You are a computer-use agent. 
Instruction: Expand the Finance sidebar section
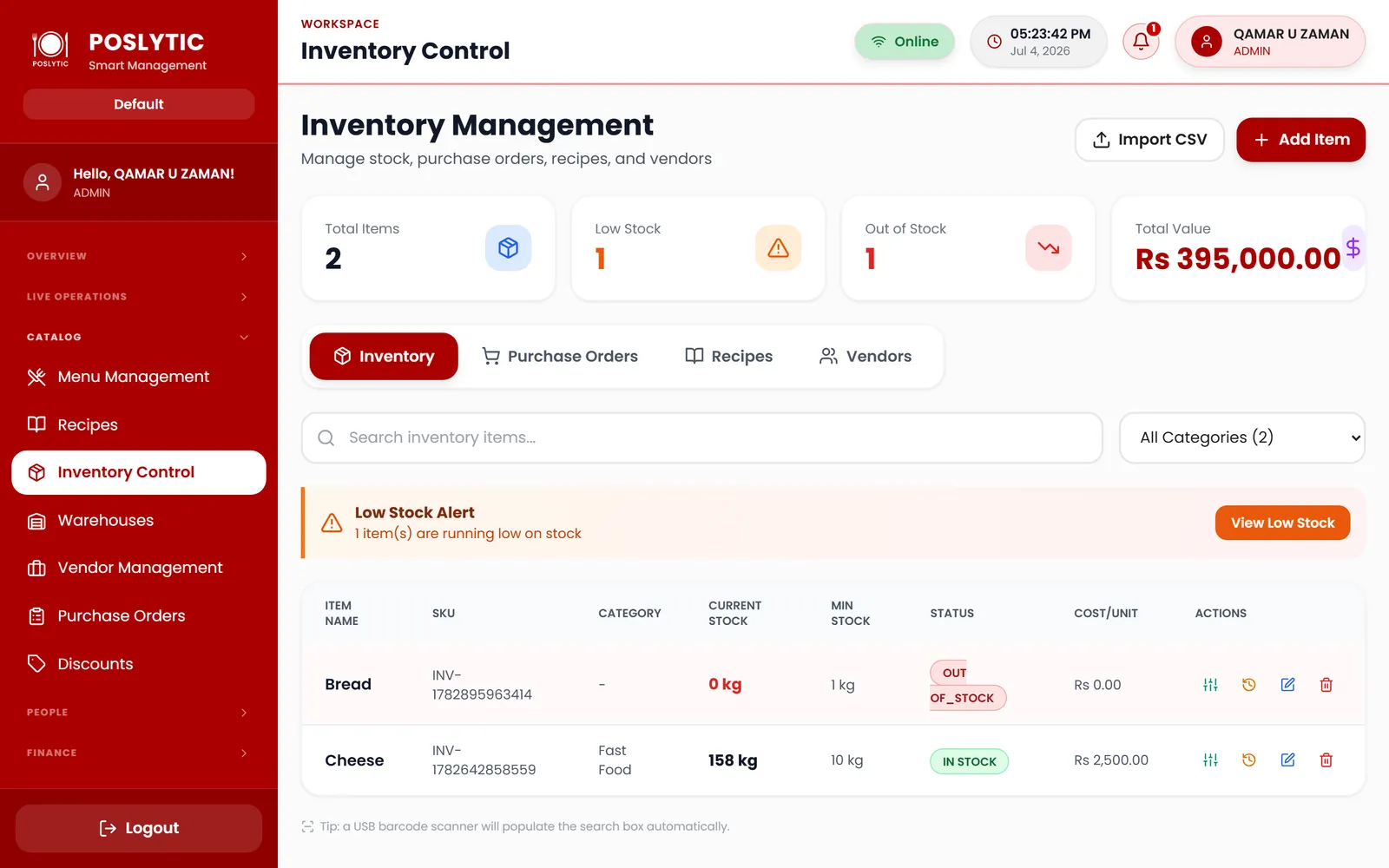139,753
